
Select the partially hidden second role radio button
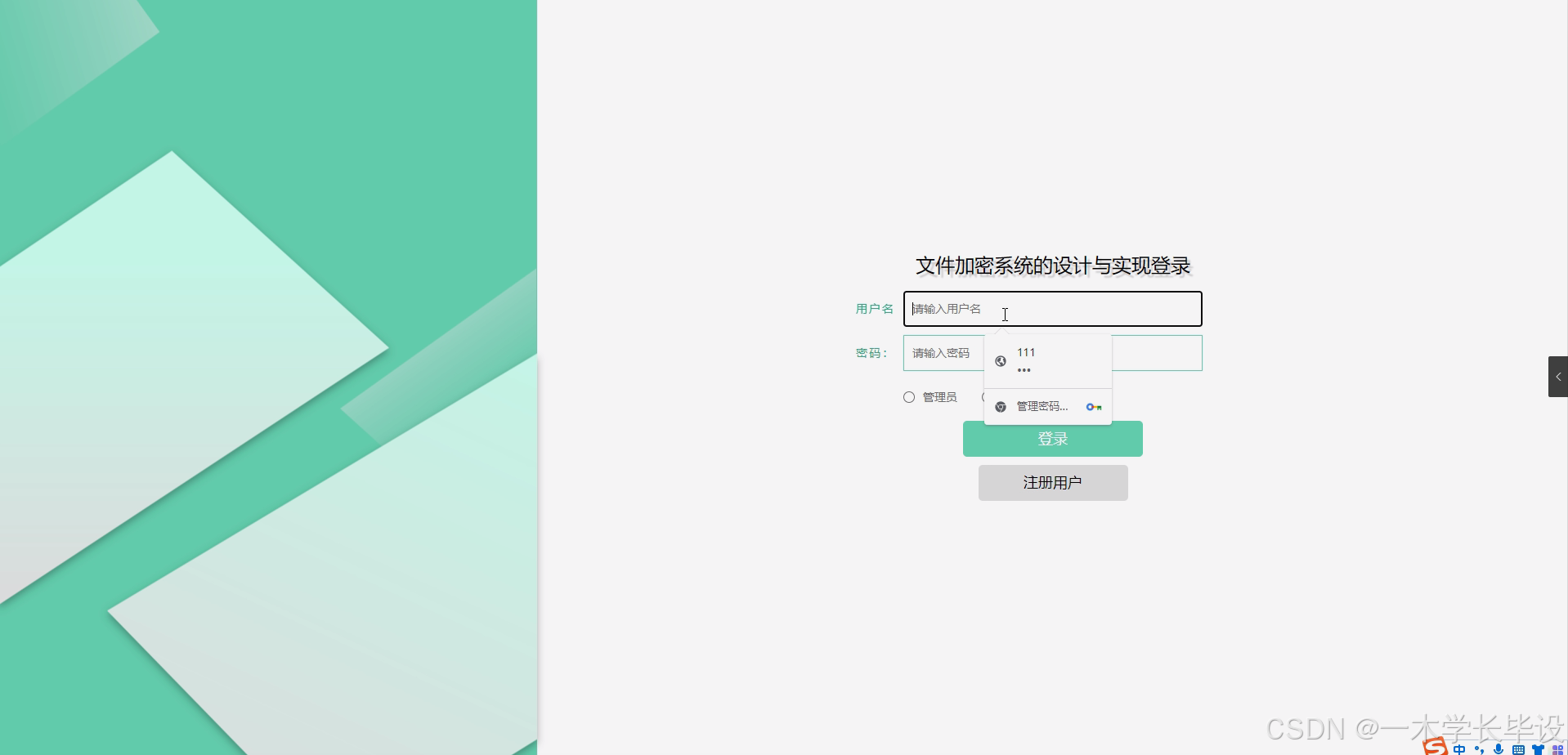point(985,396)
